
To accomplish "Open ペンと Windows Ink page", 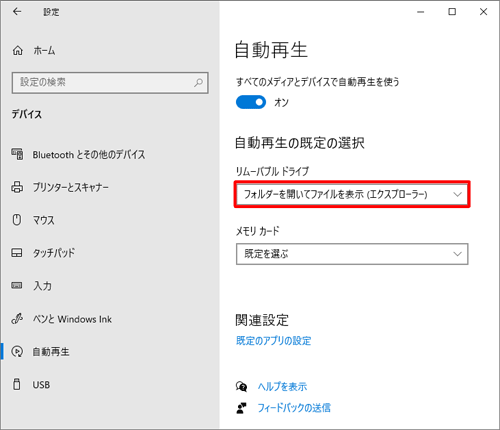I will point(72,319).
